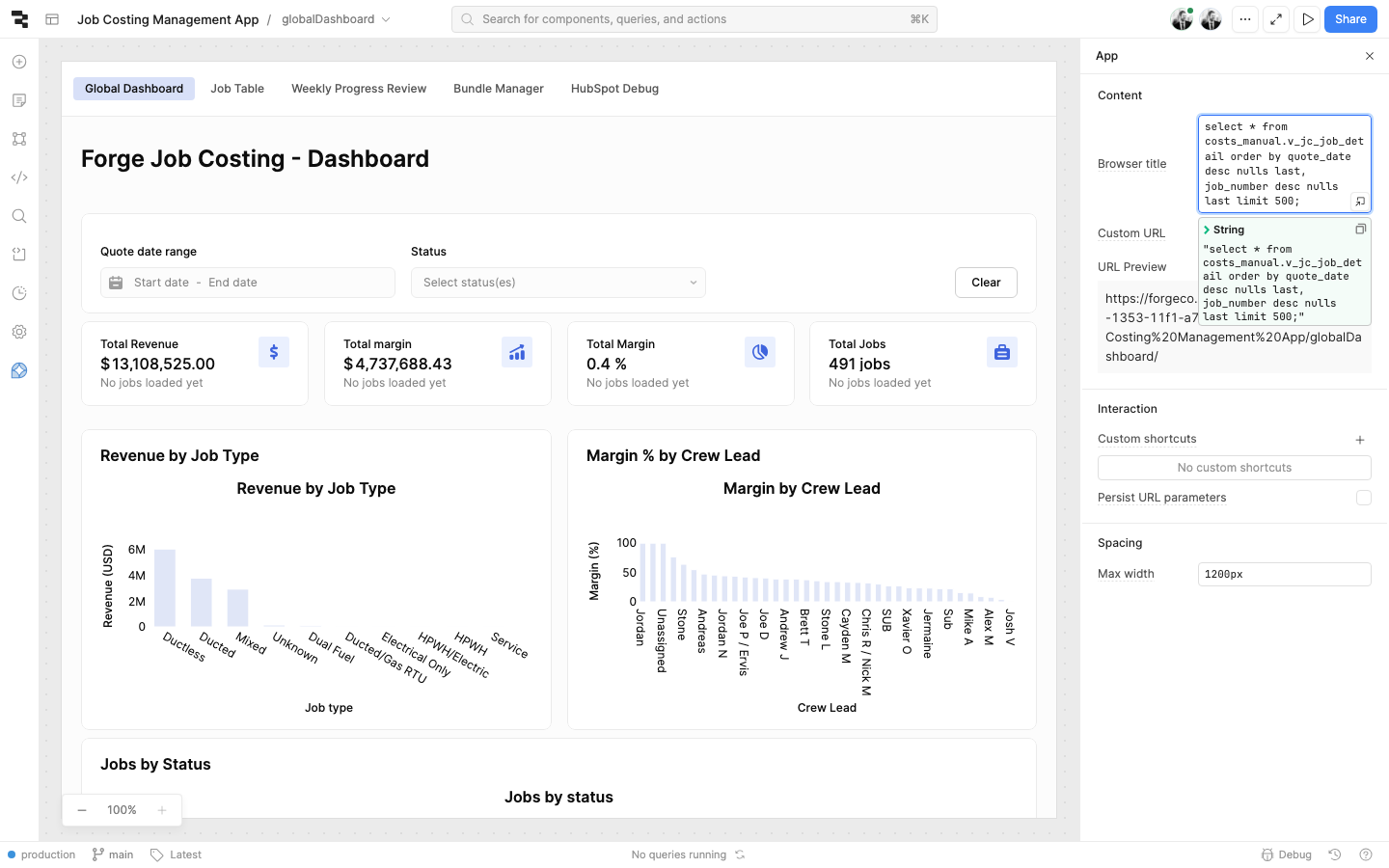Open the settings gear icon in sidebar
This screenshot has height=868, width=1389.
[x=19, y=332]
